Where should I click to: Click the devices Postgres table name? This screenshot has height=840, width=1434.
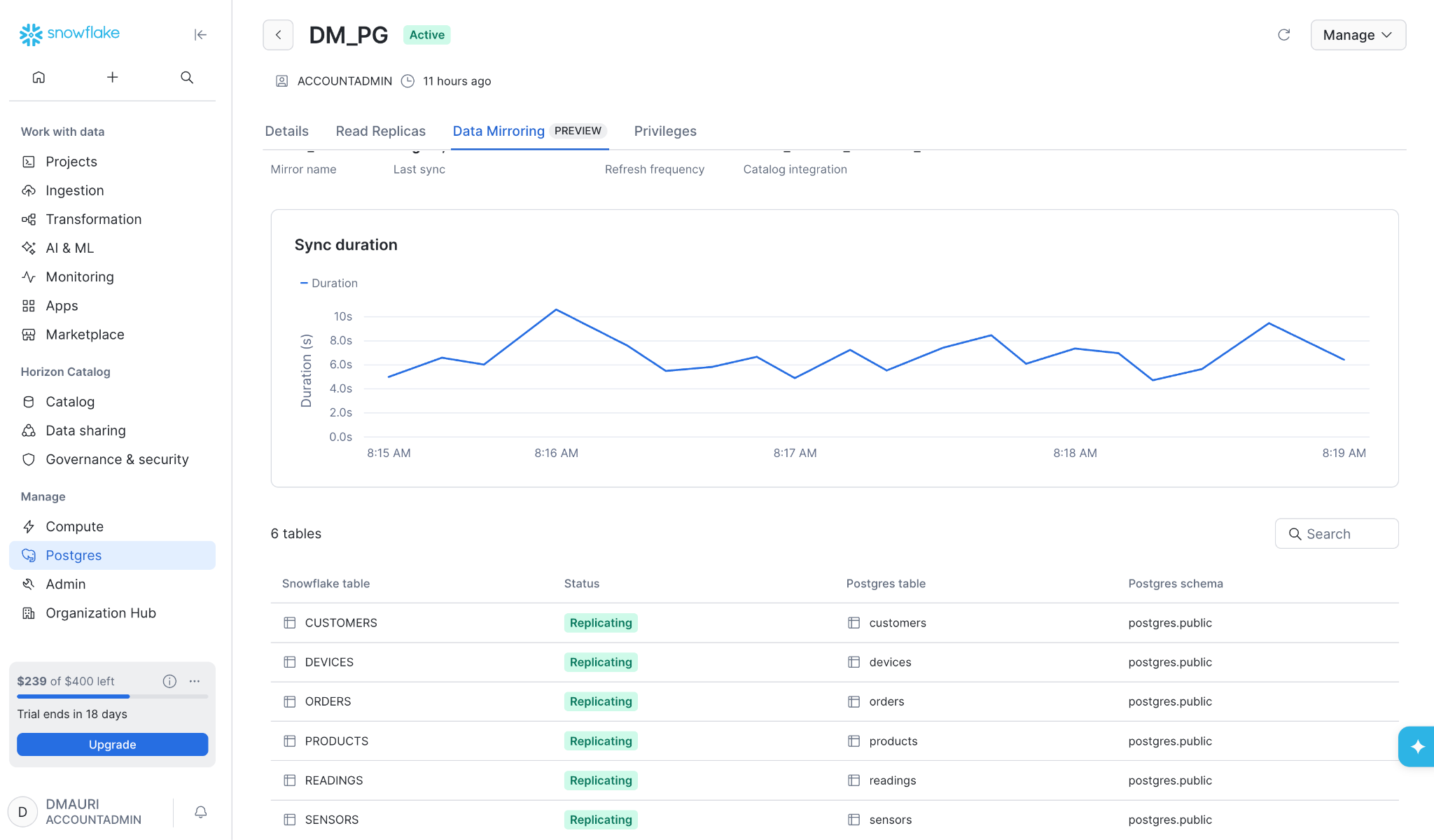tap(891, 662)
